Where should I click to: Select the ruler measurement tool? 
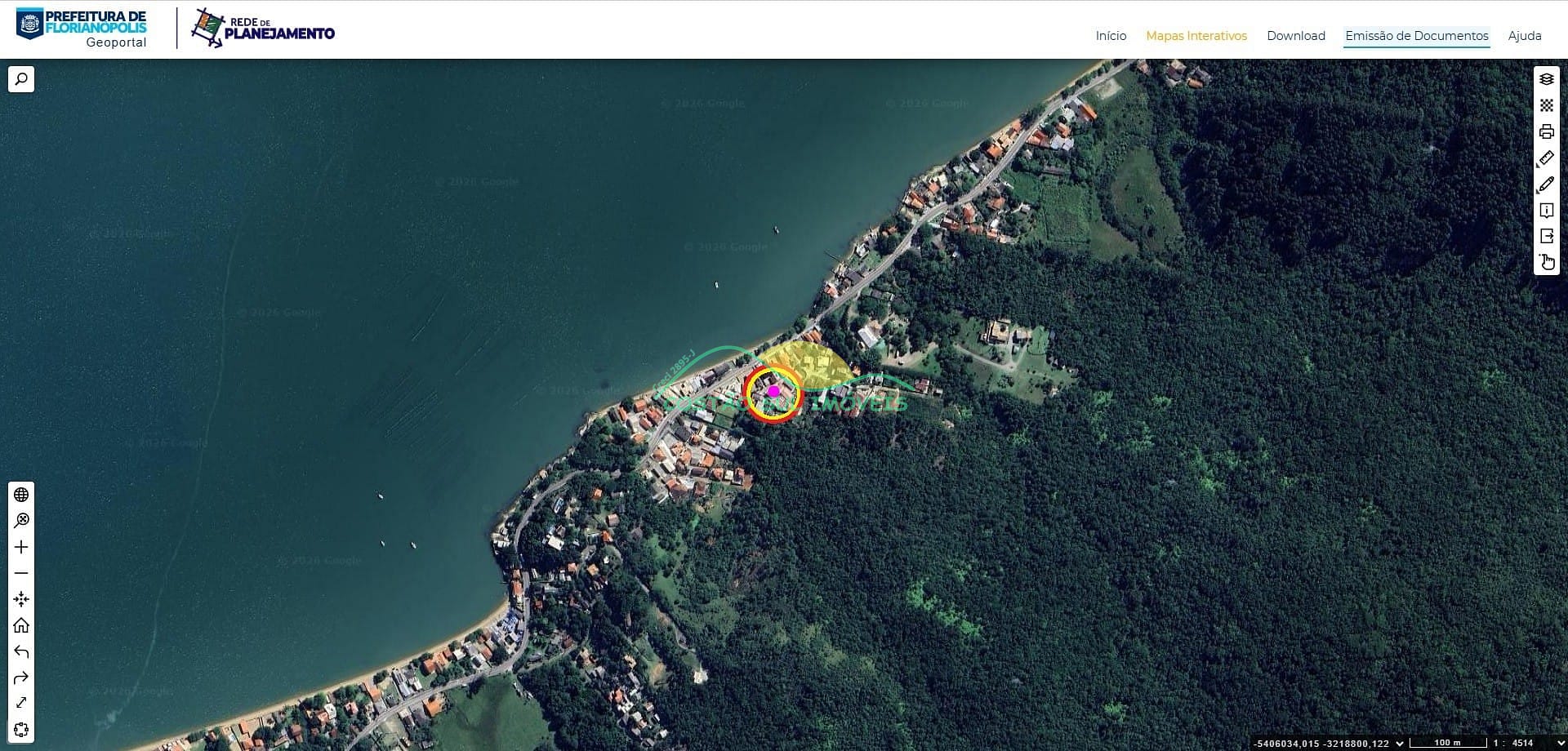click(1546, 158)
